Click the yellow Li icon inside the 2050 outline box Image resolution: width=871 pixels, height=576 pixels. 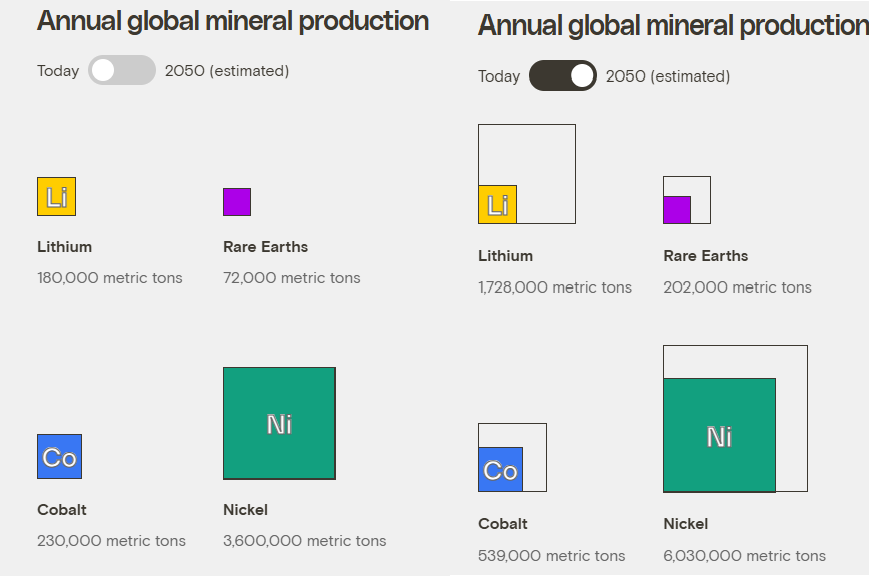coord(497,204)
